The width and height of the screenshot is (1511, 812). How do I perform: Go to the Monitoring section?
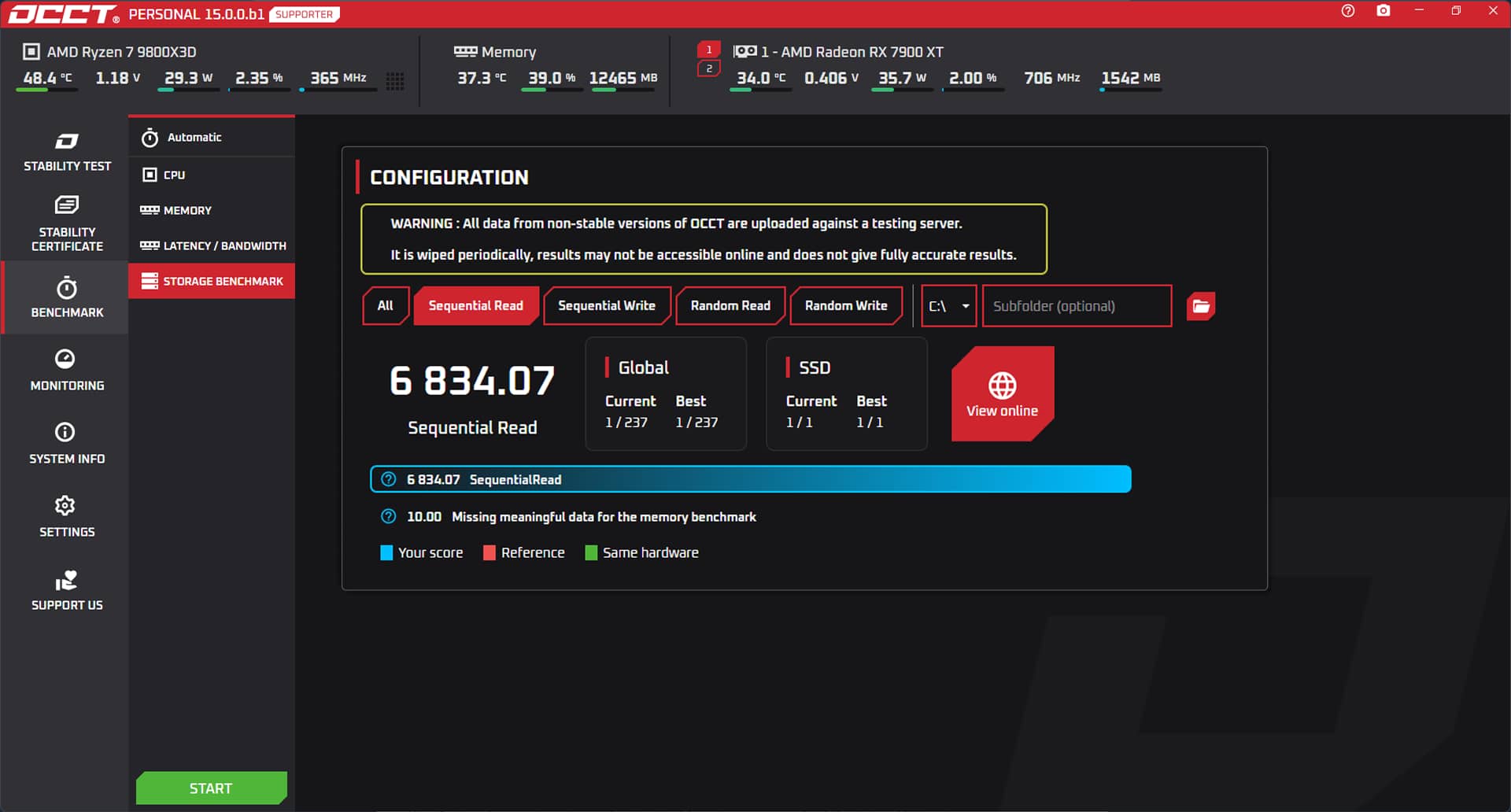[x=67, y=370]
